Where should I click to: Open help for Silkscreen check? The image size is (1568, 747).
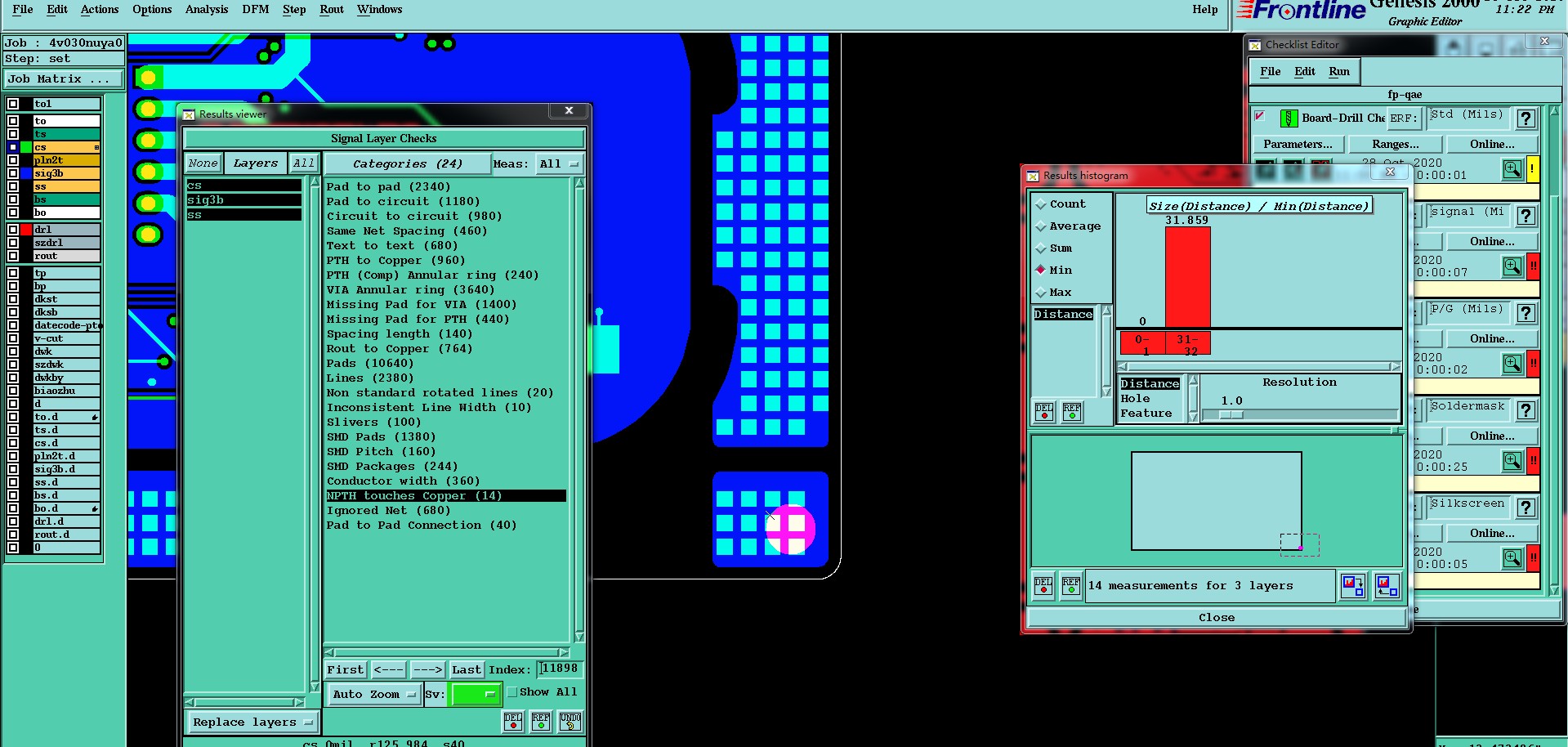1526,508
